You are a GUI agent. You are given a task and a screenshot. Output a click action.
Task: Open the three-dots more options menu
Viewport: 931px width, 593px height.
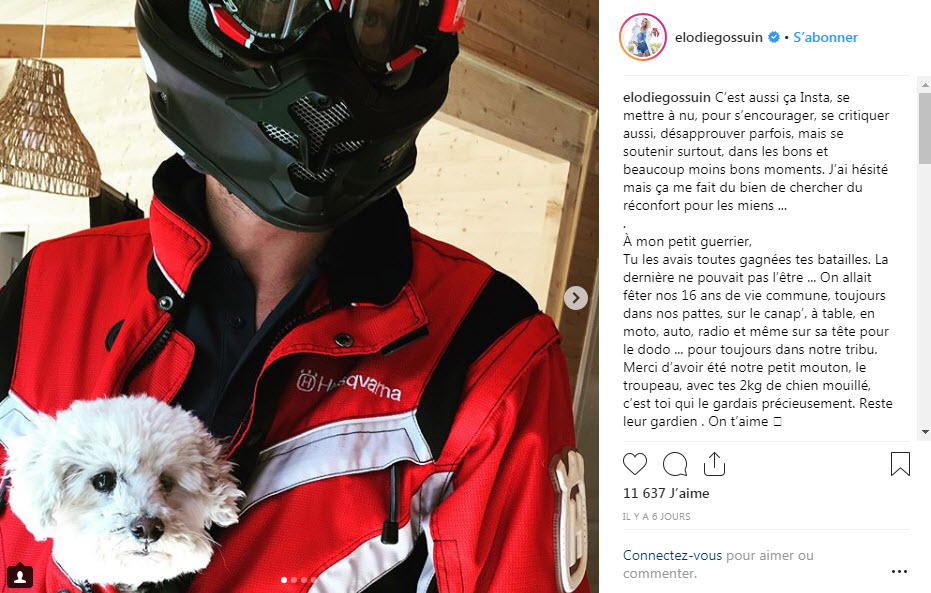pyautogui.click(x=900, y=571)
